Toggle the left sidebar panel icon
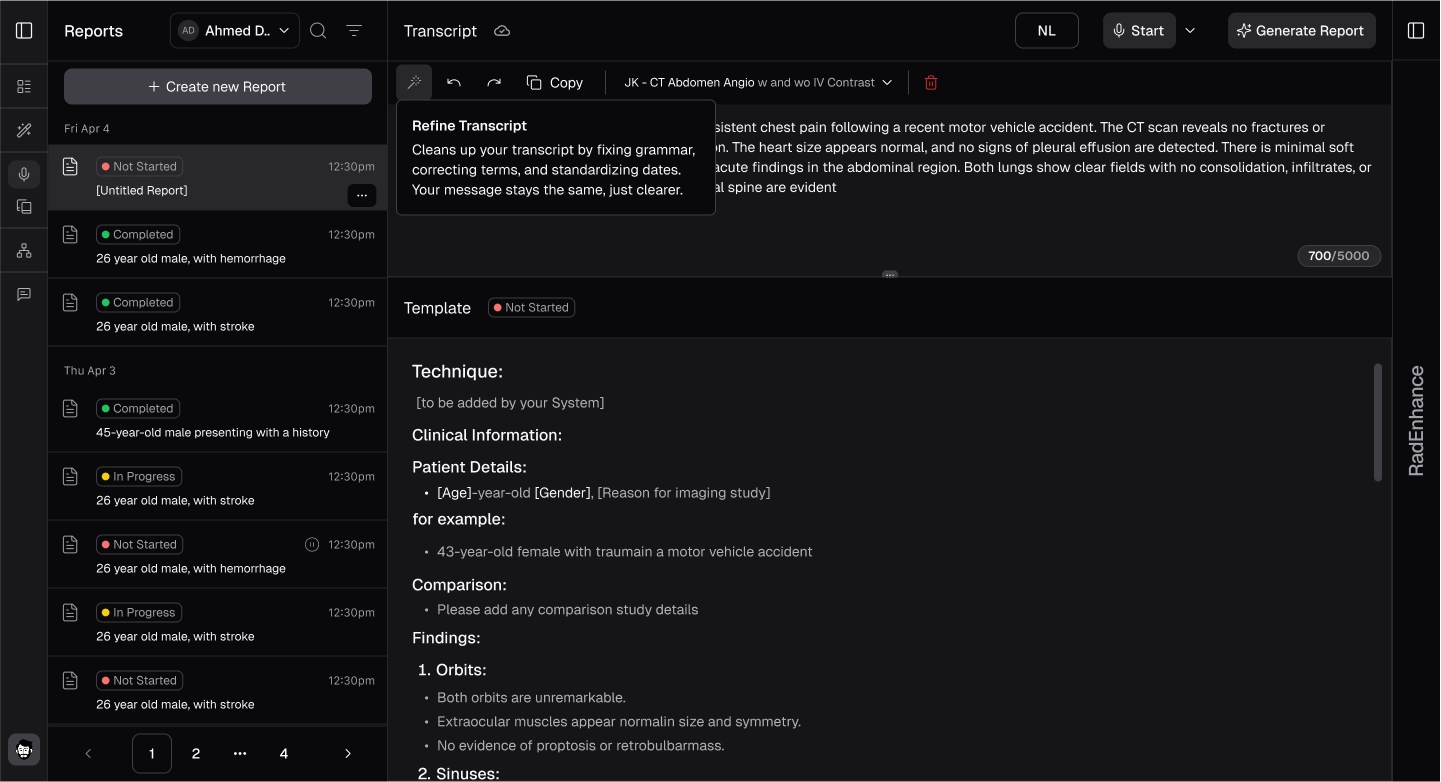 [x=24, y=31]
